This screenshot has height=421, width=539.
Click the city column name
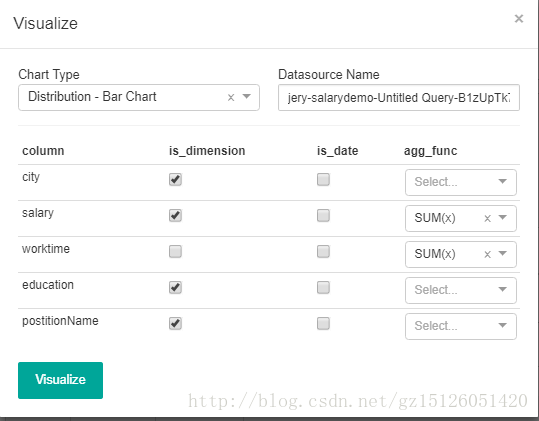(x=31, y=177)
